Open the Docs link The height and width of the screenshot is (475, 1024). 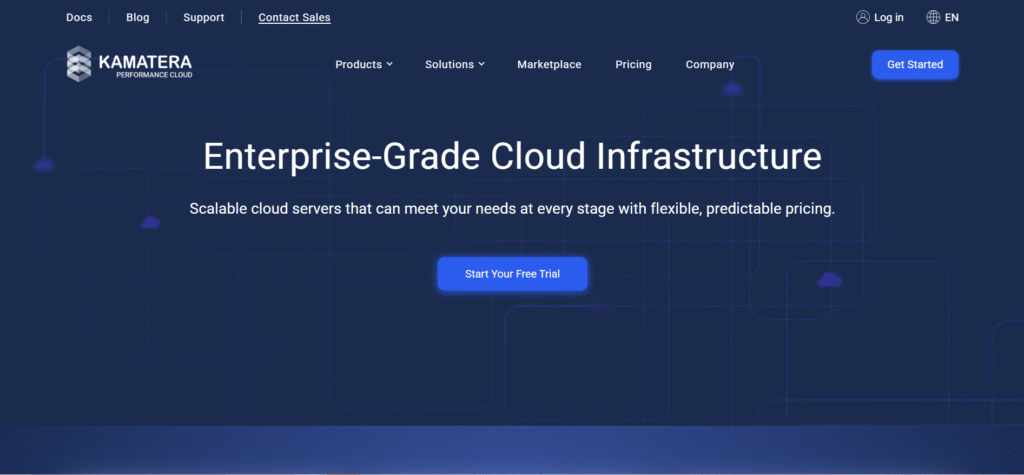(79, 17)
